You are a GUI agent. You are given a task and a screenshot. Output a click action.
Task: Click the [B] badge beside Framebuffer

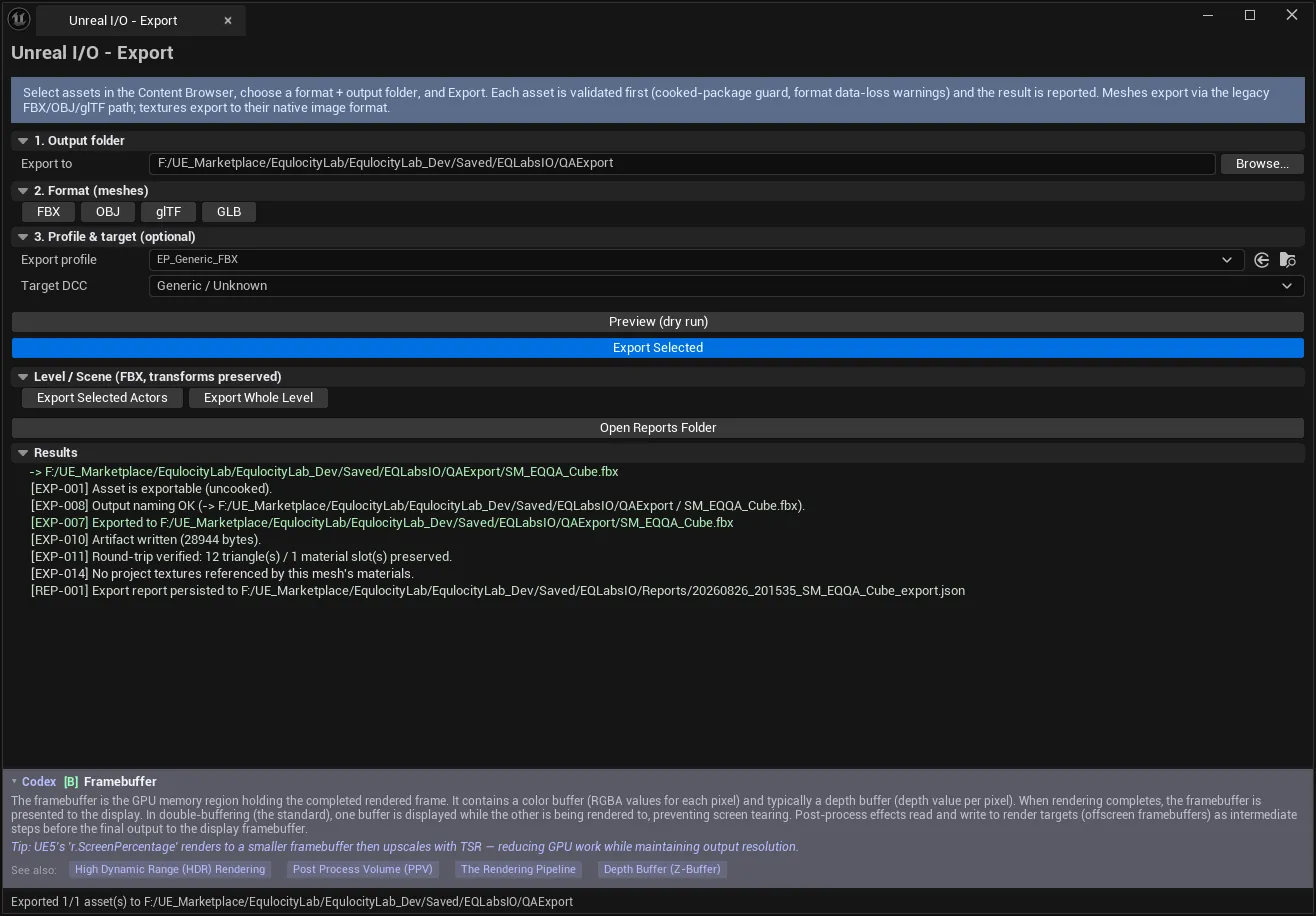tap(71, 782)
